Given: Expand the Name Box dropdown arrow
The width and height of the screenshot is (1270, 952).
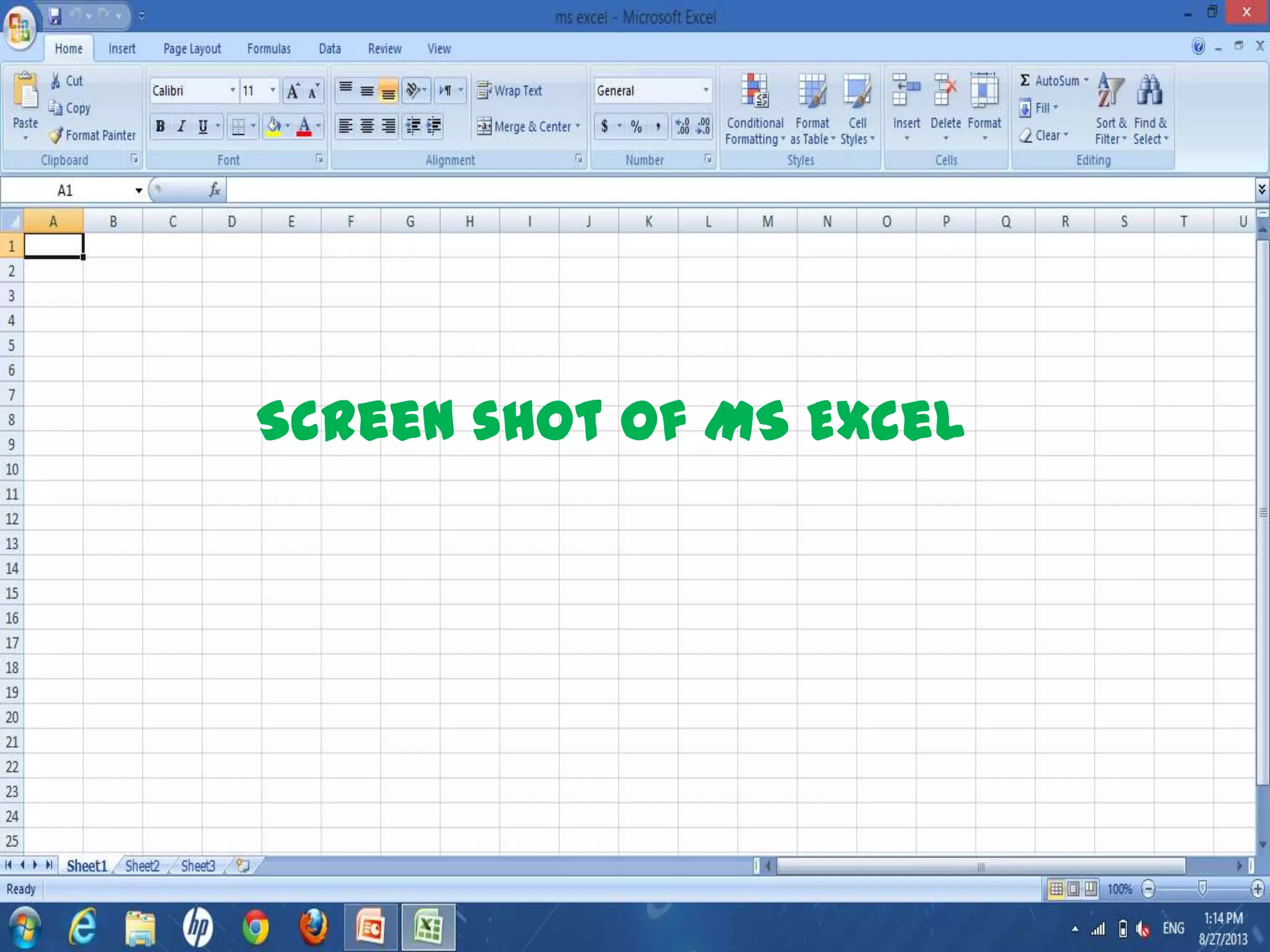Looking at the screenshot, I should coord(138,190).
